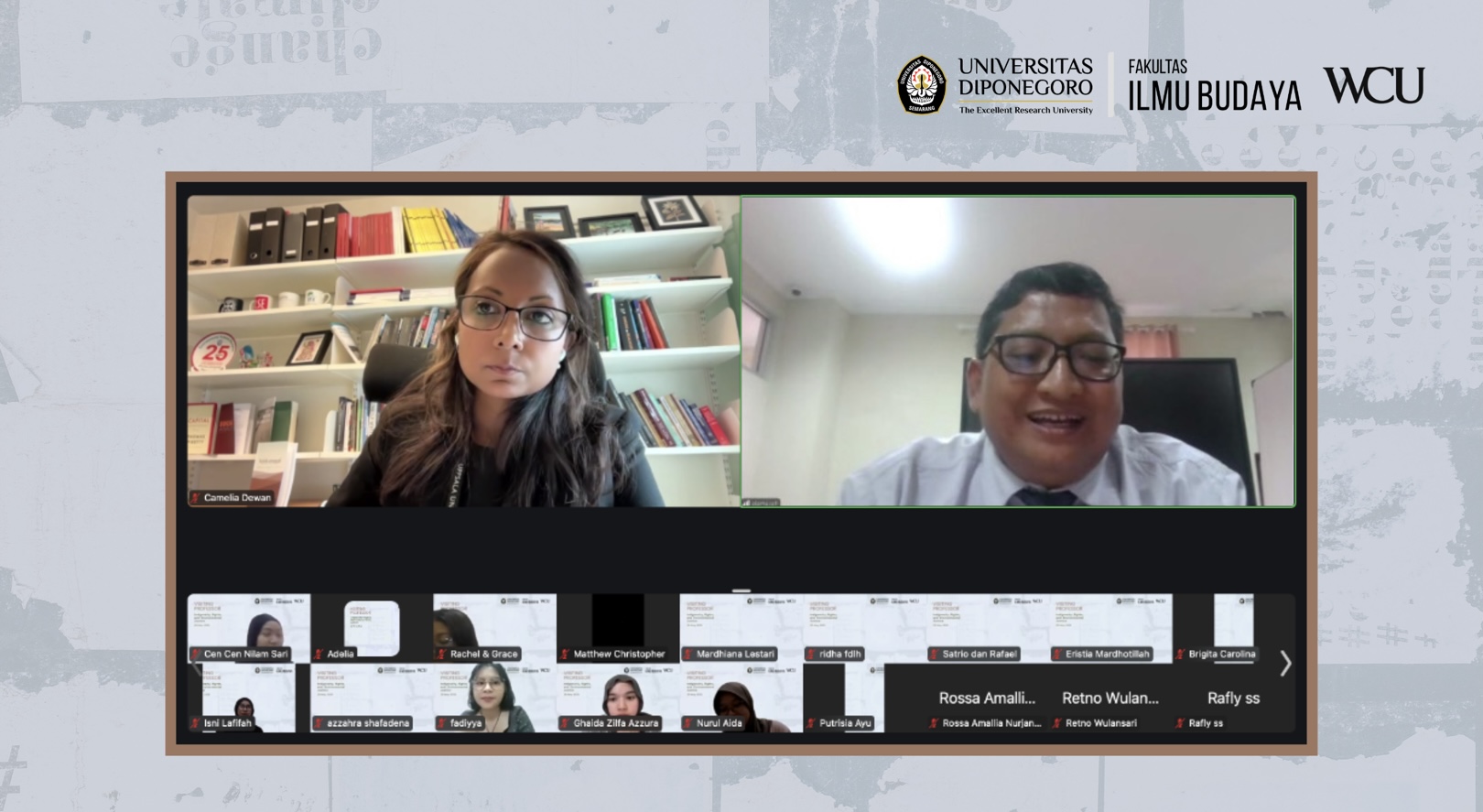Screen dimensions: 1483x812
Task: Click muted mic icon beside Matthew Christopher
Action: 565,655
